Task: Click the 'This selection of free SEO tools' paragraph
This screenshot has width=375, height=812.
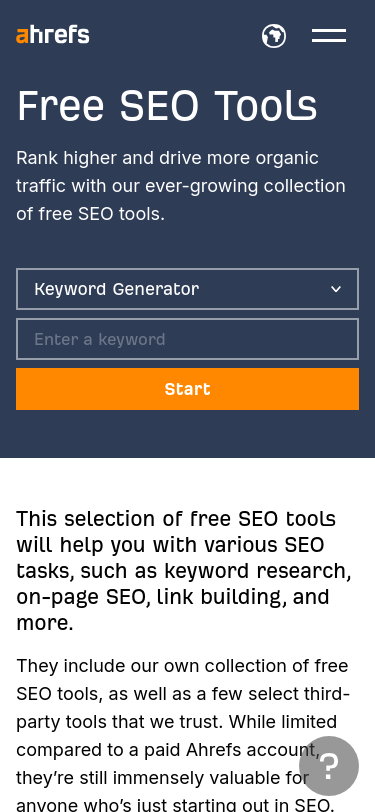Action: [184, 570]
